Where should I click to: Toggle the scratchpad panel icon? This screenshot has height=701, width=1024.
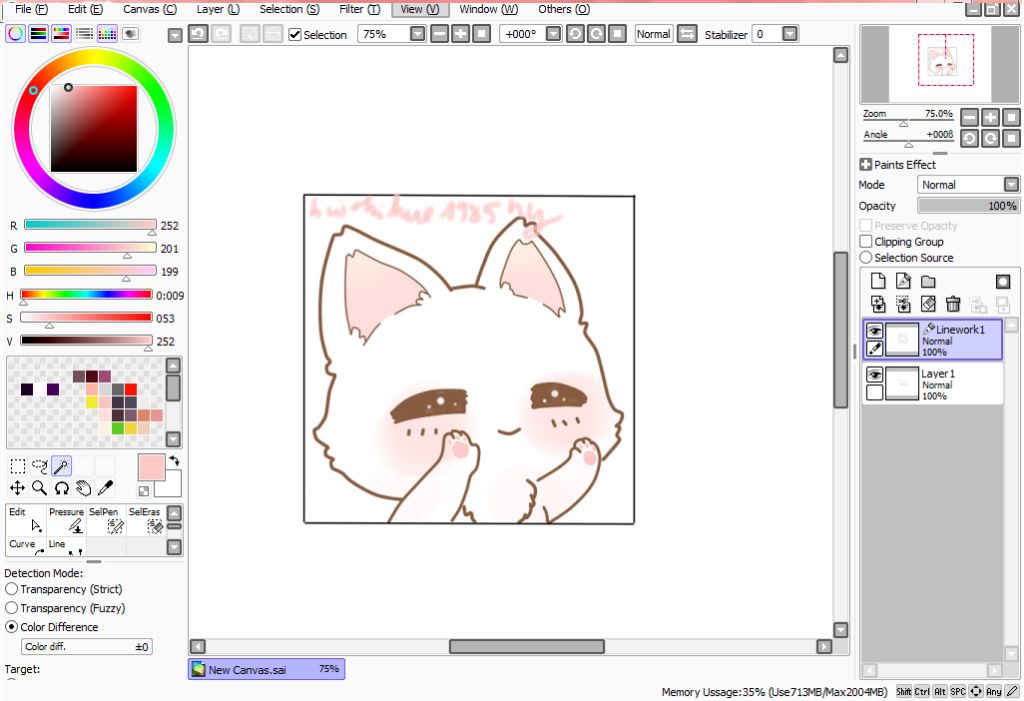click(130, 34)
